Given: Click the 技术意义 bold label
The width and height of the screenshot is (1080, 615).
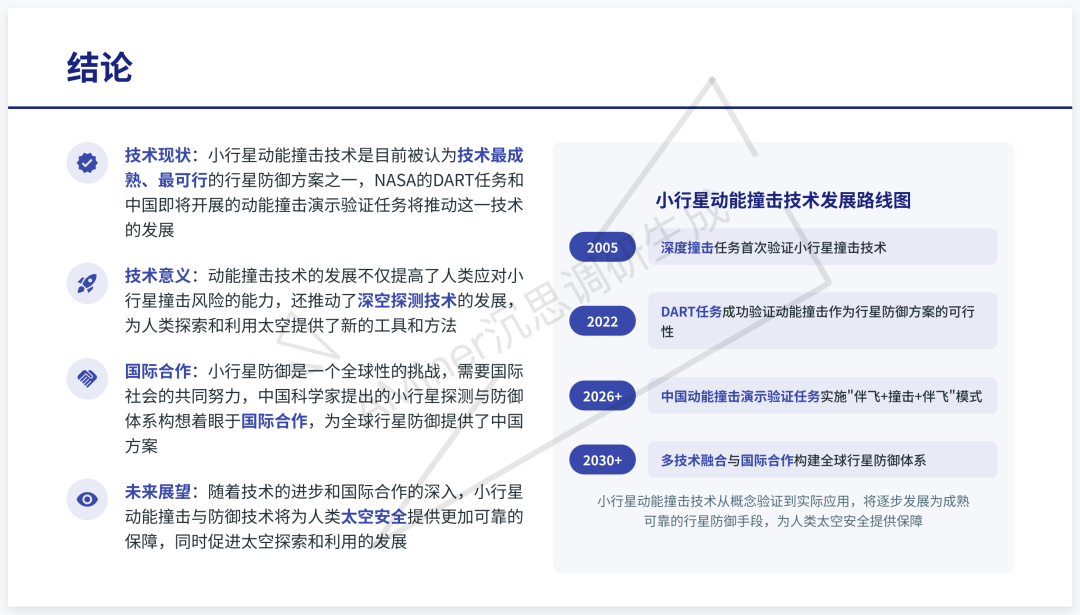Looking at the screenshot, I should tap(158, 275).
